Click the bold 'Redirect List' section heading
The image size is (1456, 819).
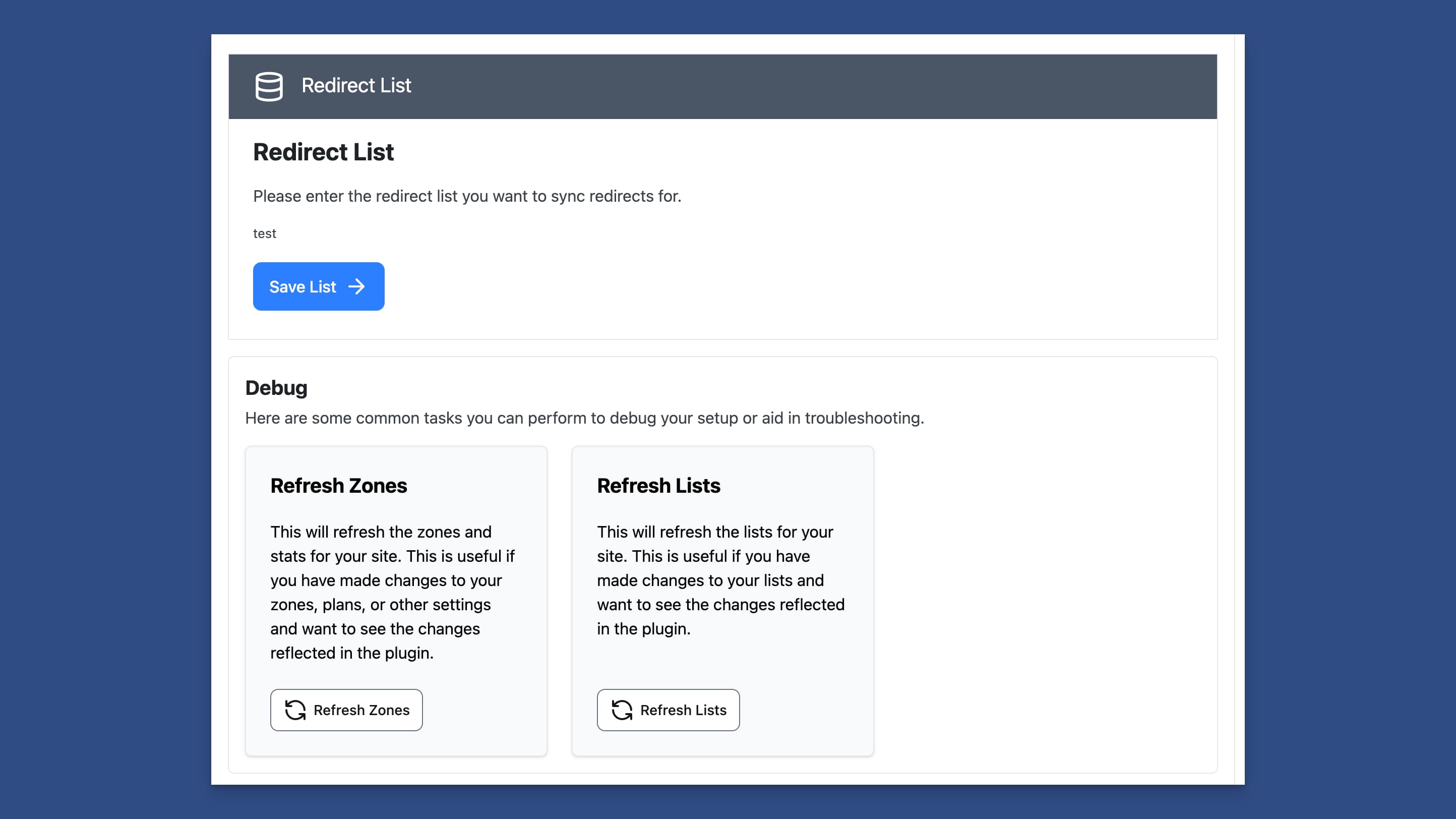323,152
